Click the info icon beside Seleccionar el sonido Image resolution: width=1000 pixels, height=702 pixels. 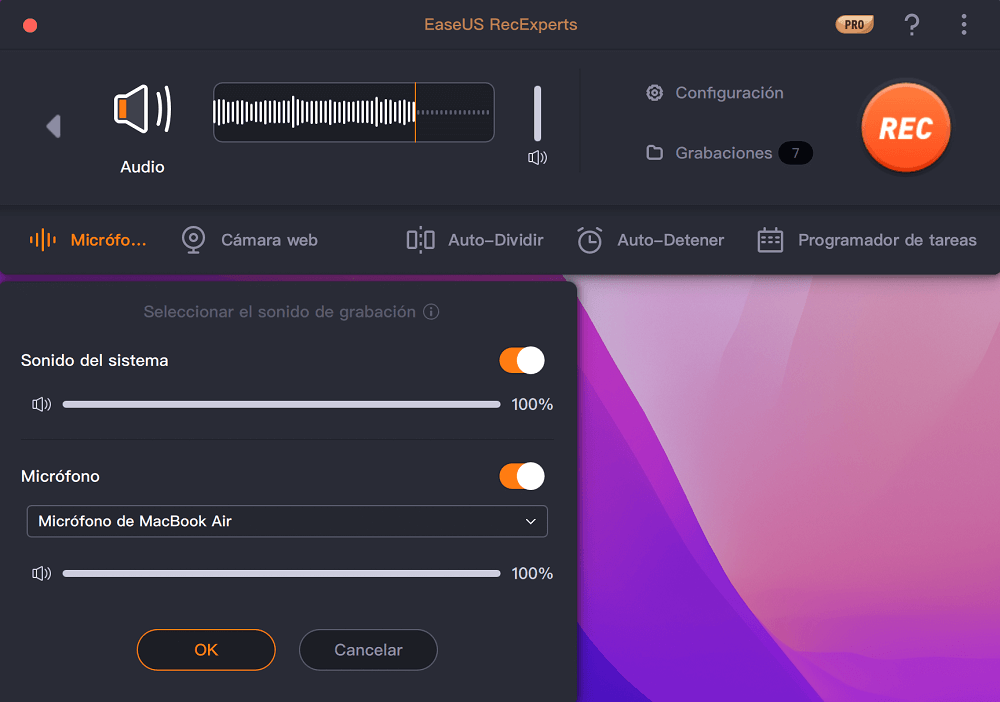[x=431, y=312]
